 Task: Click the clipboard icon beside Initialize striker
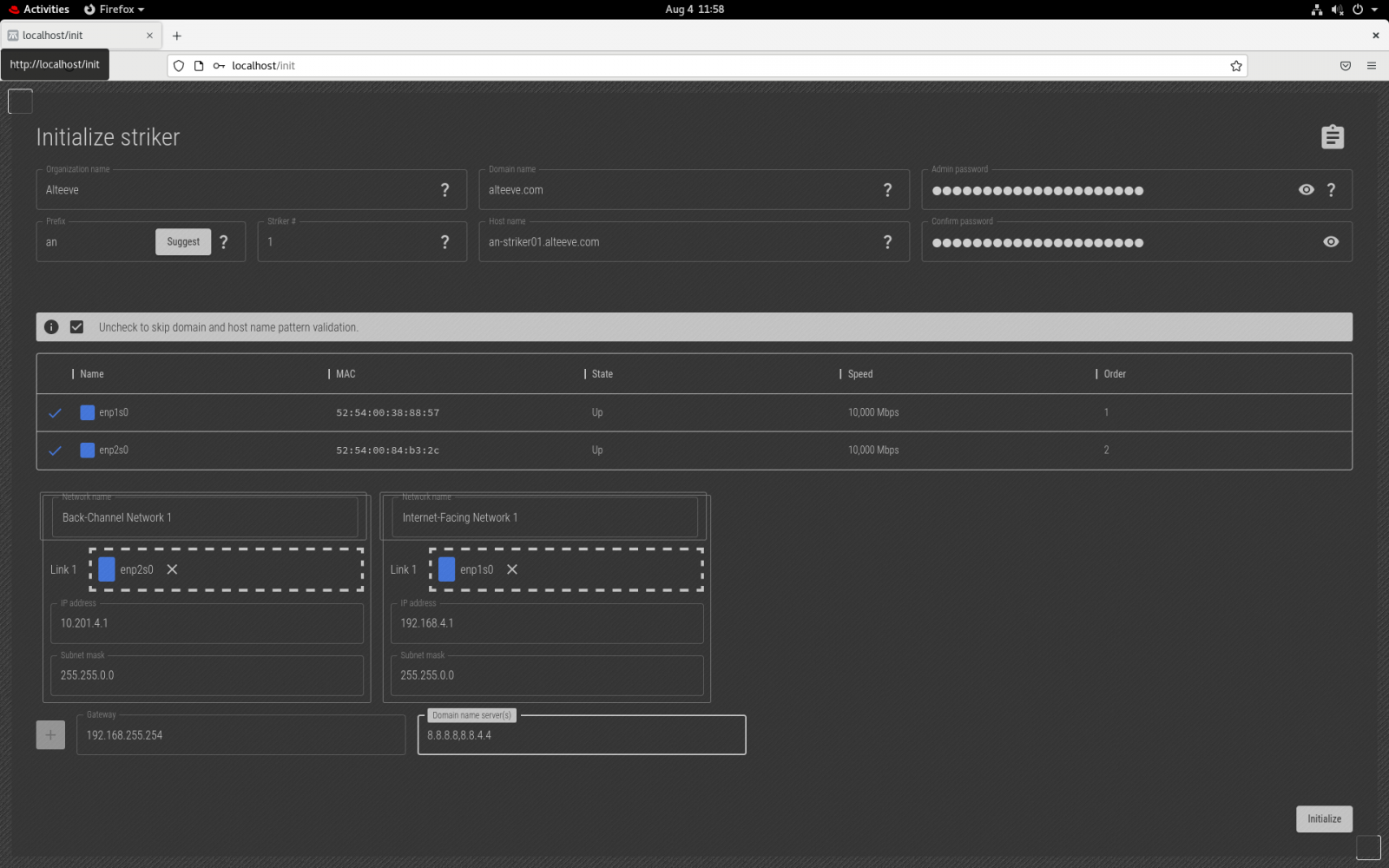(x=1332, y=137)
